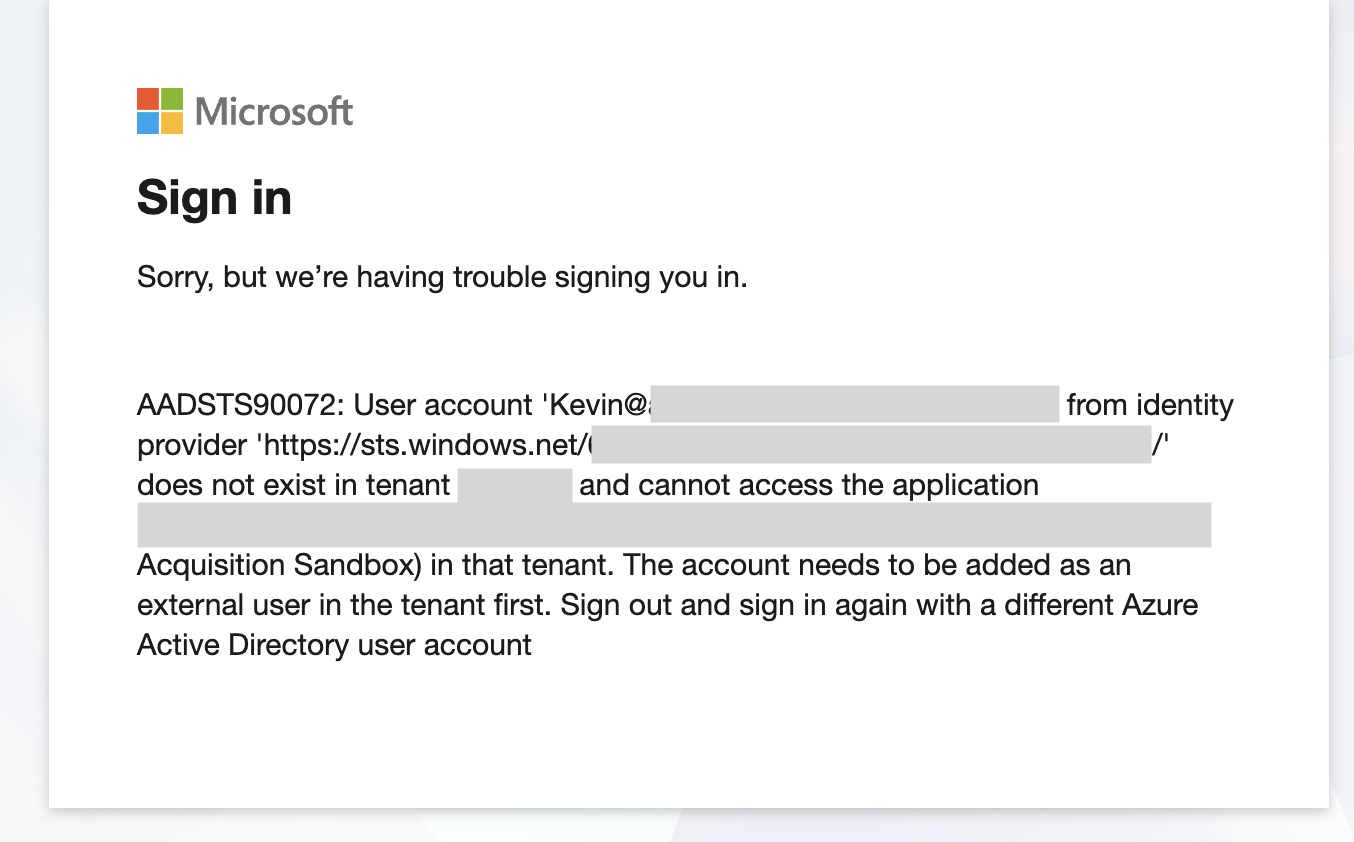Viewport: 1354px width, 842px height.
Task: Click the "does not exist in tenant" text
Action: coord(294,485)
